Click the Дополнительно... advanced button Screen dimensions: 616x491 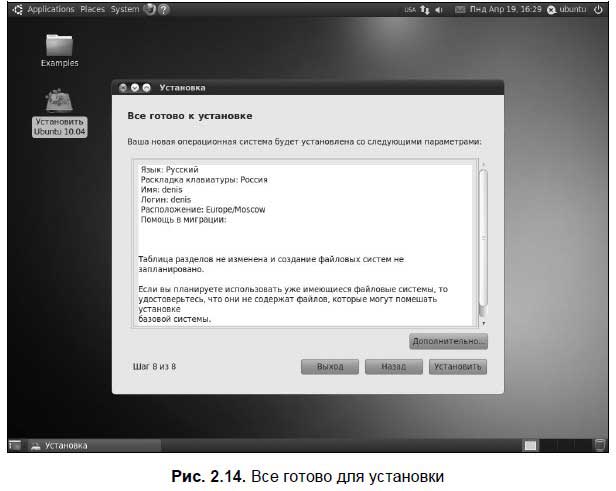(448, 341)
